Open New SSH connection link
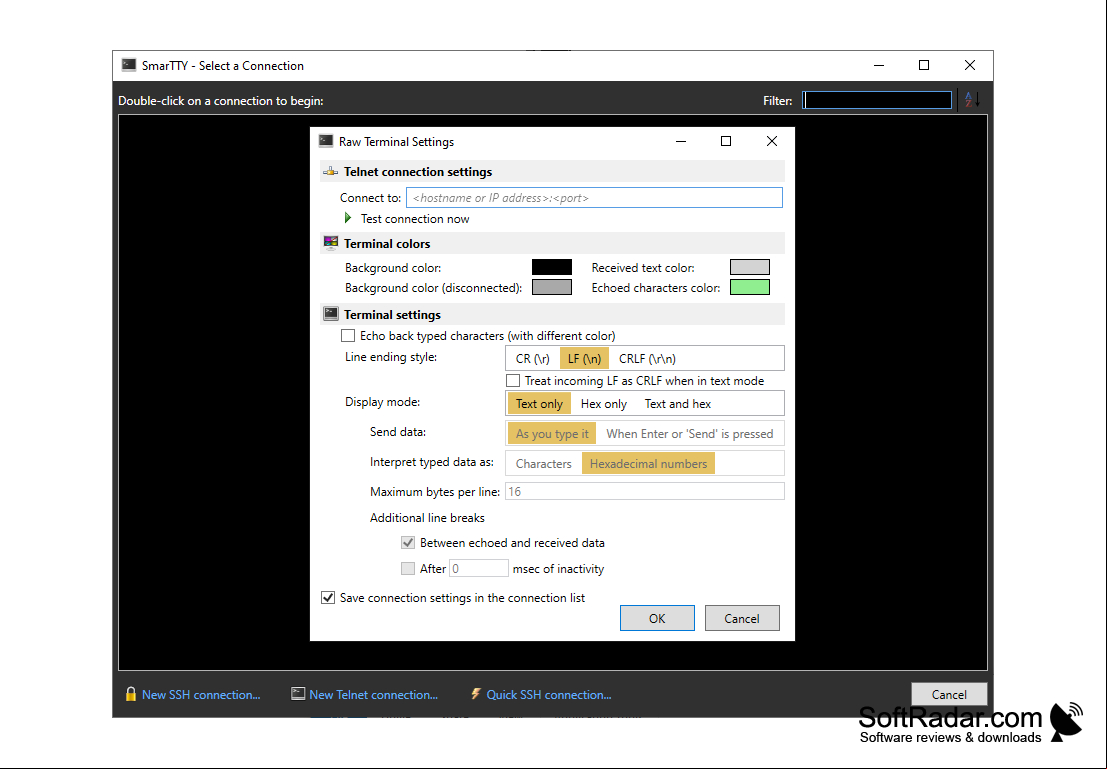The width and height of the screenshot is (1107, 769). click(201, 695)
